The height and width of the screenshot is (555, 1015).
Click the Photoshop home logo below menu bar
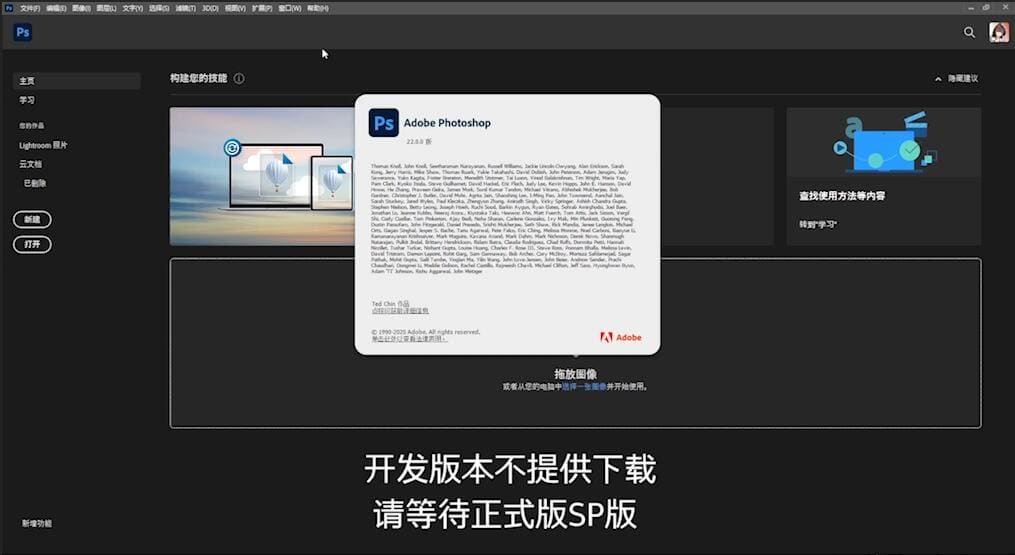click(23, 32)
